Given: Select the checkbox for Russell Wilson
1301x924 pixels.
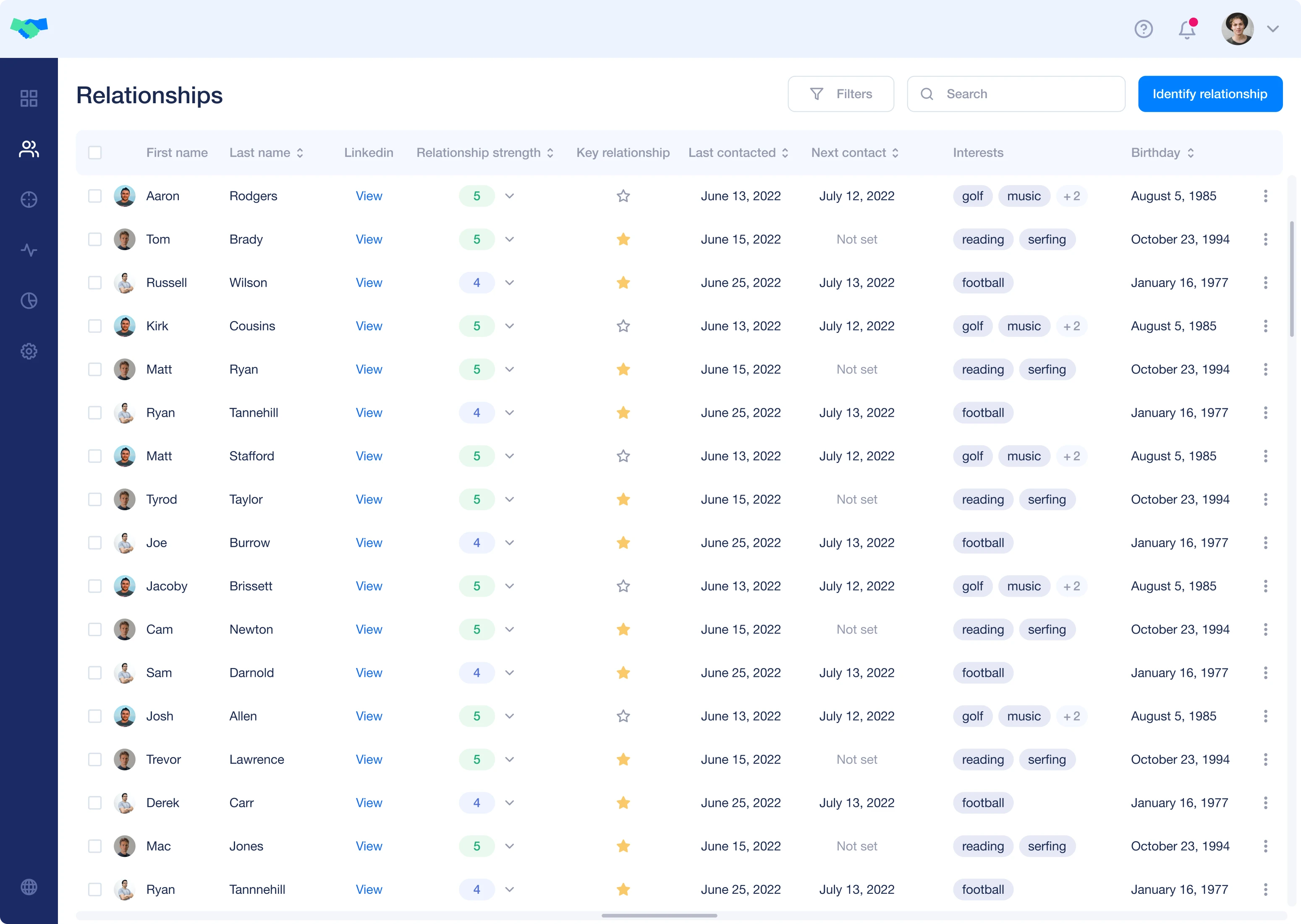Looking at the screenshot, I should click(95, 283).
